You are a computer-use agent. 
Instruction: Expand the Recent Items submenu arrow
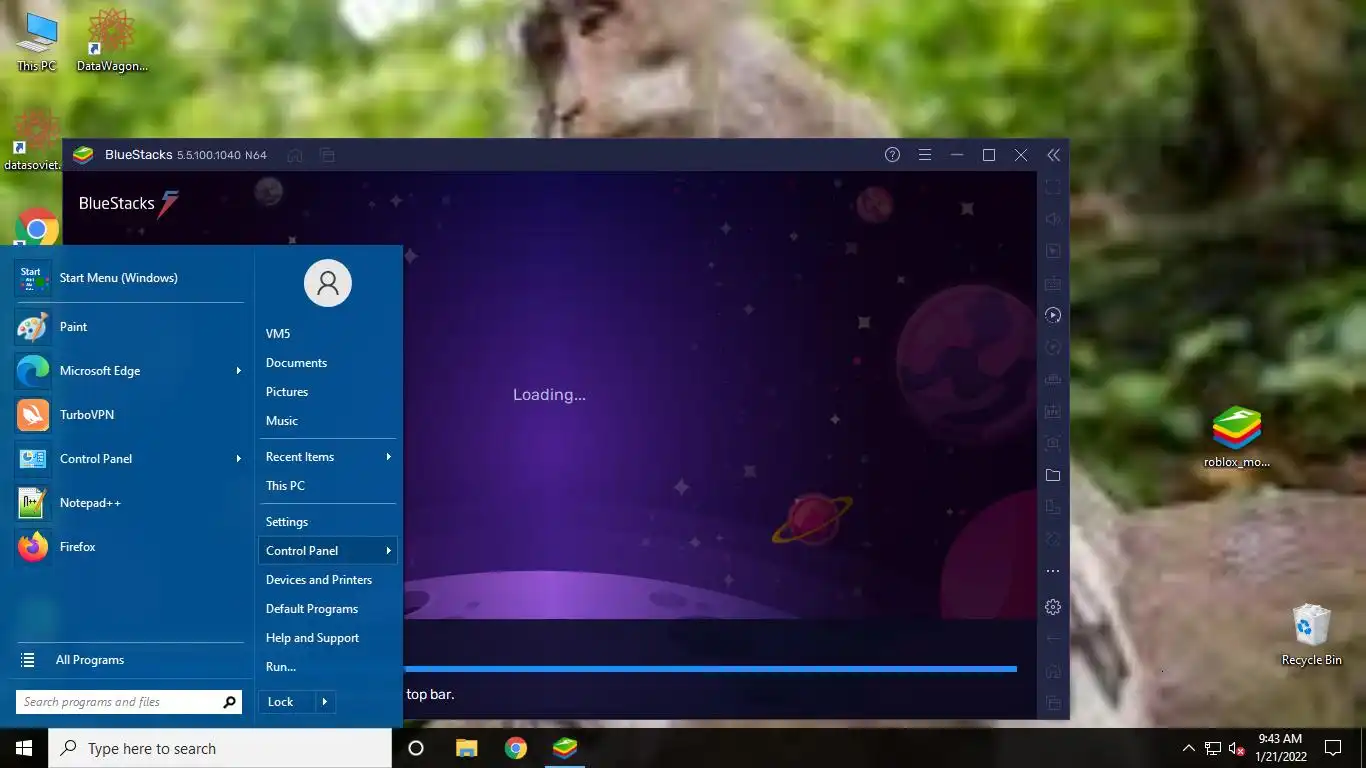click(388, 457)
